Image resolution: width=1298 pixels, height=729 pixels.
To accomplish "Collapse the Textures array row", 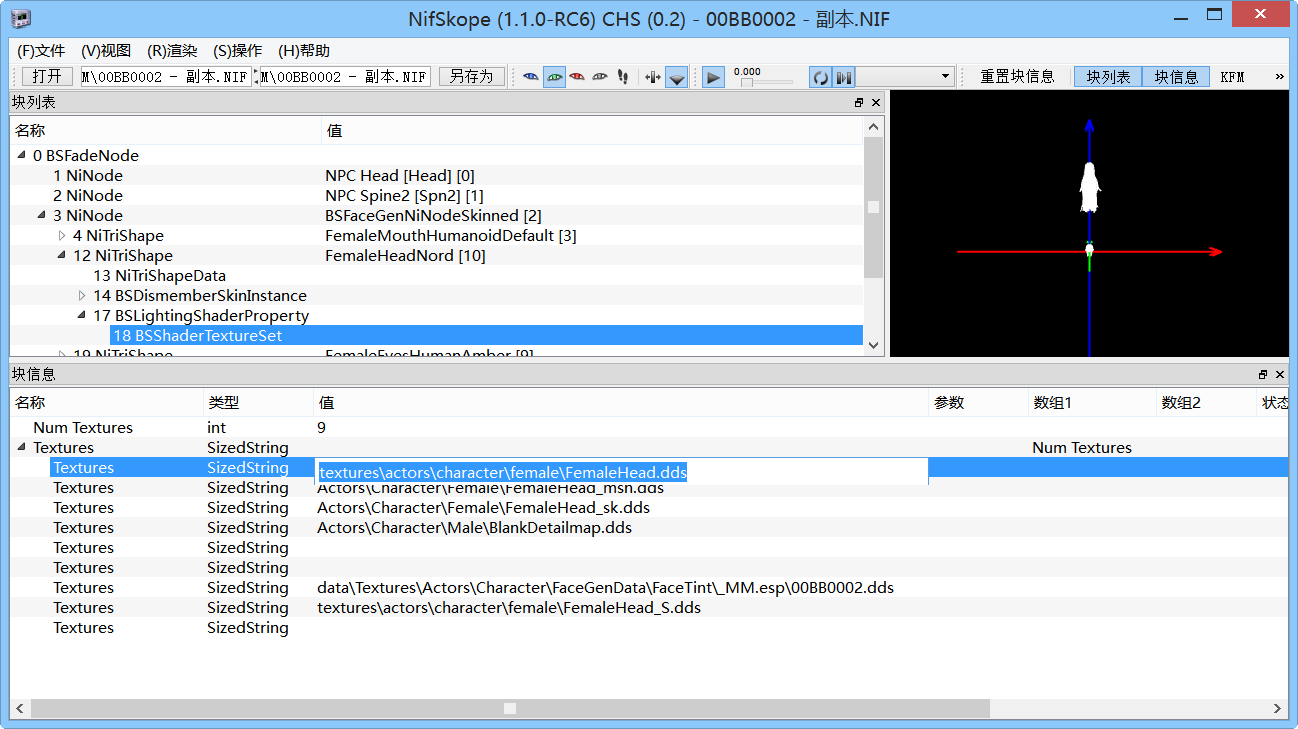I will 22,448.
